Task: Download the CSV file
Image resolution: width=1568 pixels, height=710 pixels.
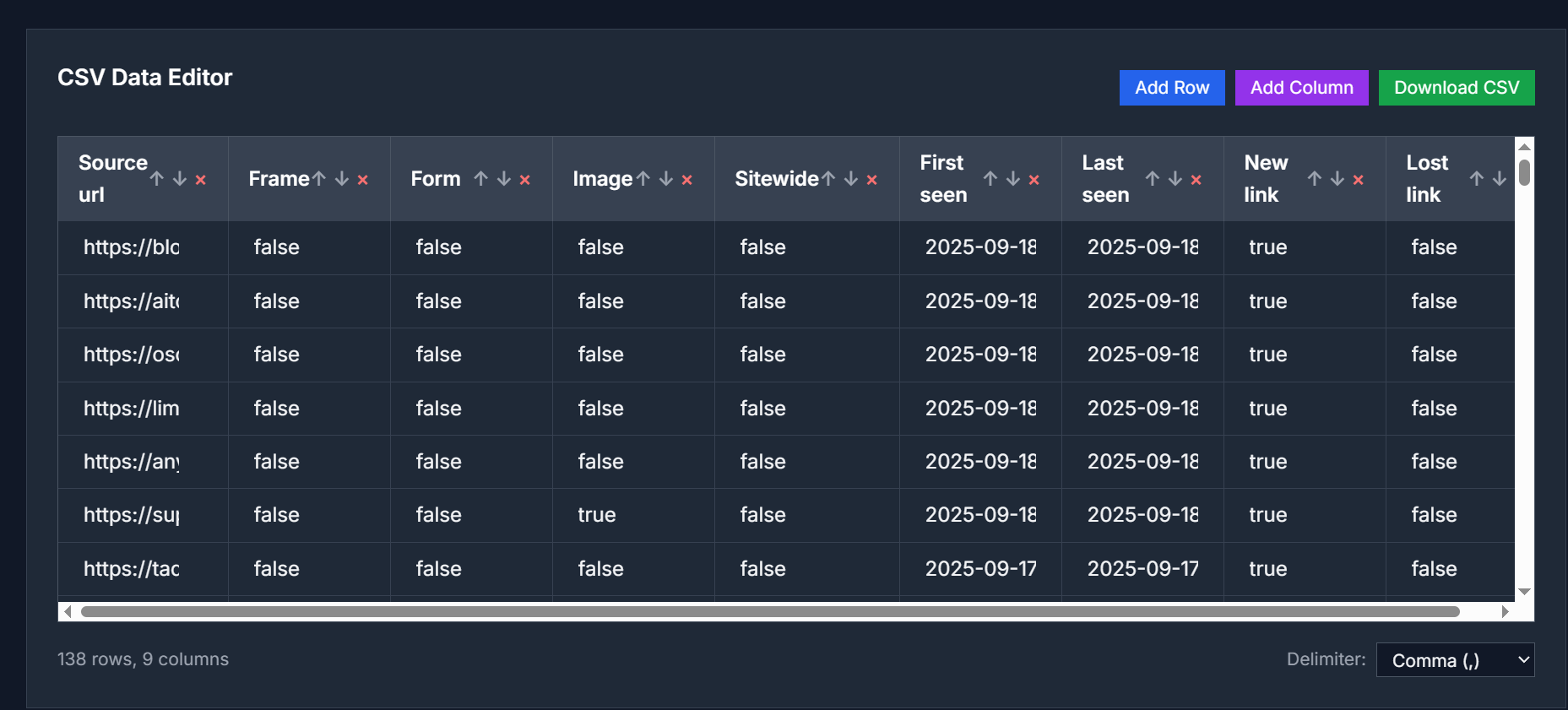Action: pyautogui.click(x=1456, y=88)
